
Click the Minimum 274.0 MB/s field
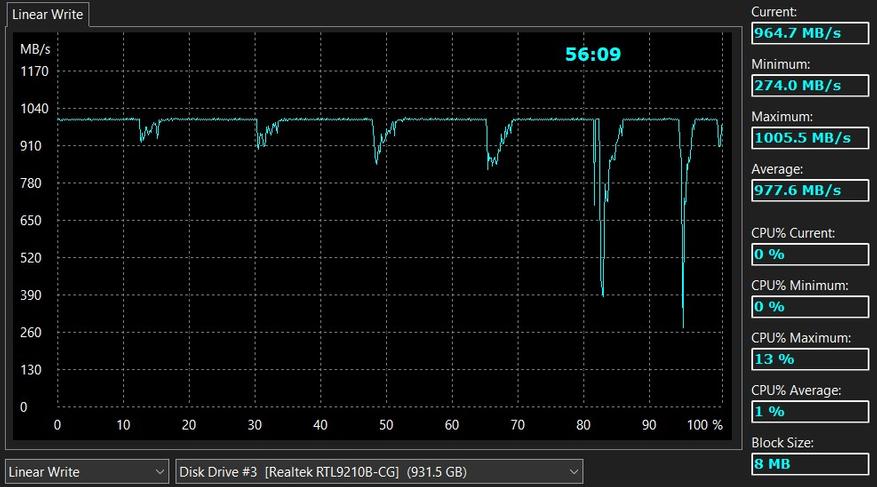point(810,86)
